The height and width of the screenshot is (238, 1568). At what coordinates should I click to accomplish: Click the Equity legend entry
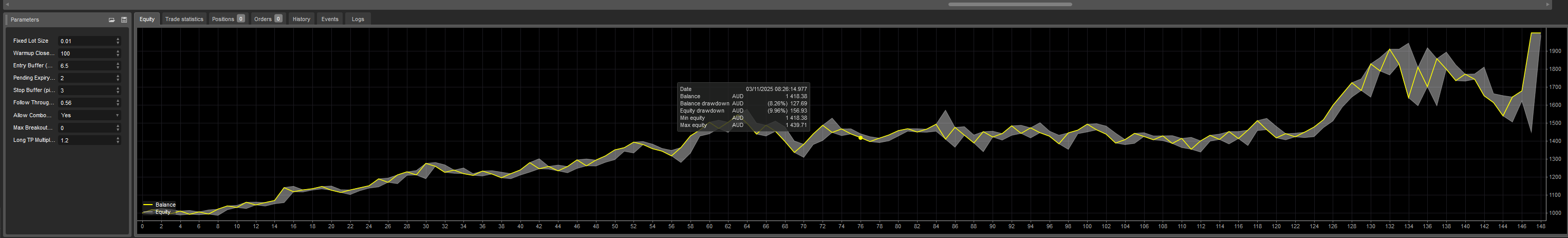(157, 212)
